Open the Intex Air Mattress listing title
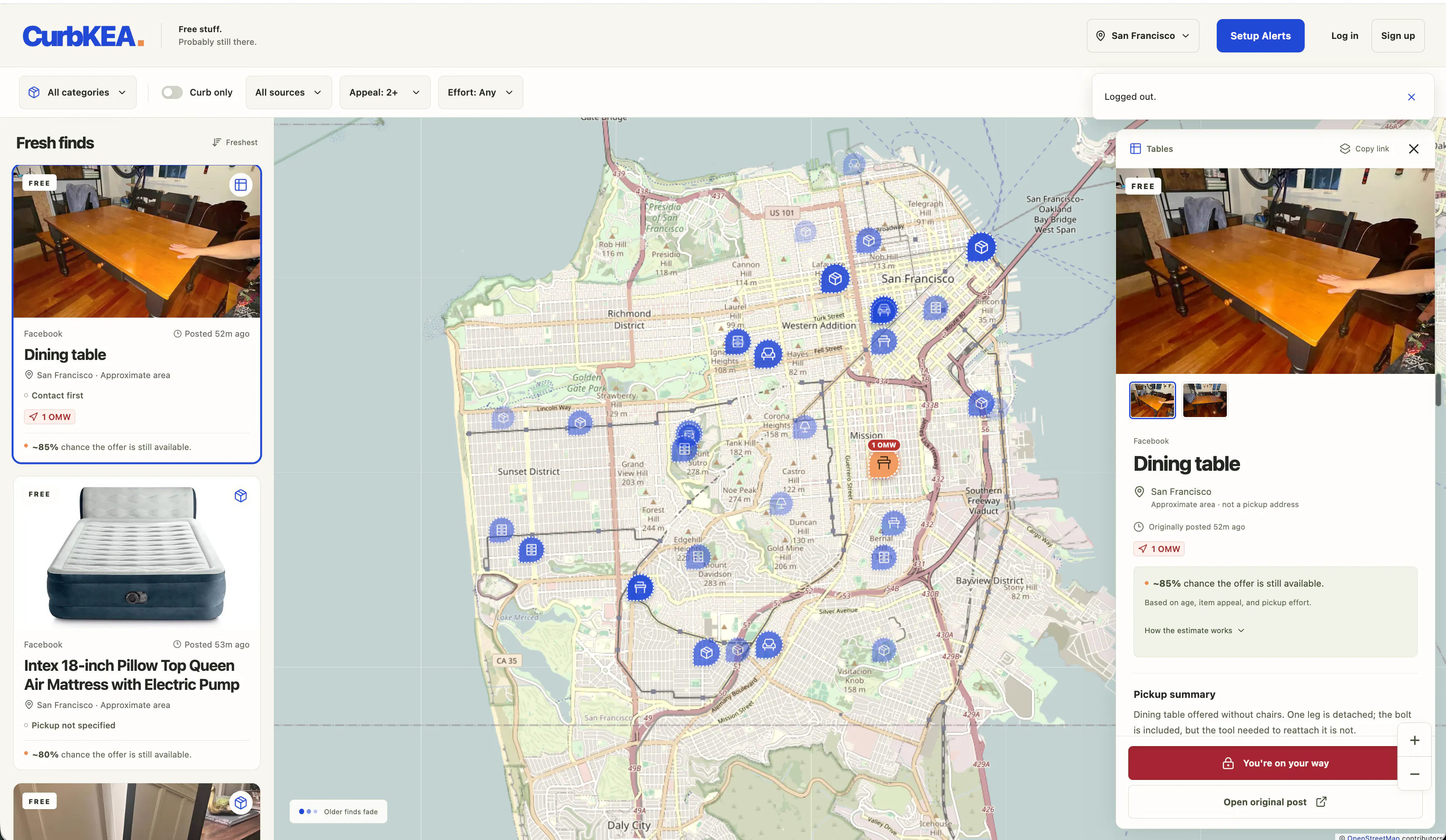1446x840 pixels. click(x=132, y=675)
